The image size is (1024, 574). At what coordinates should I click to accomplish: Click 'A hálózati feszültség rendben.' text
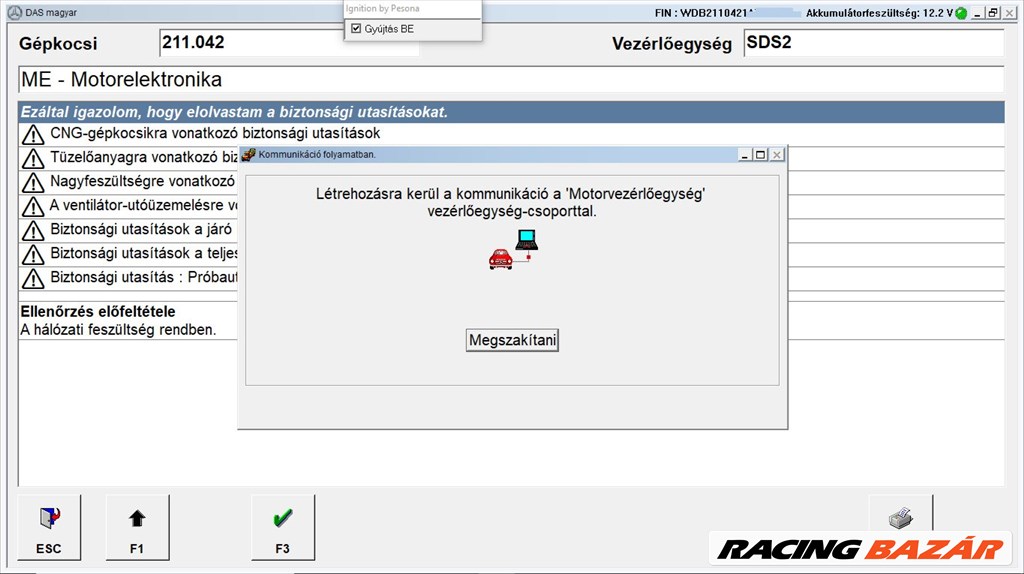click(x=118, y=330)
